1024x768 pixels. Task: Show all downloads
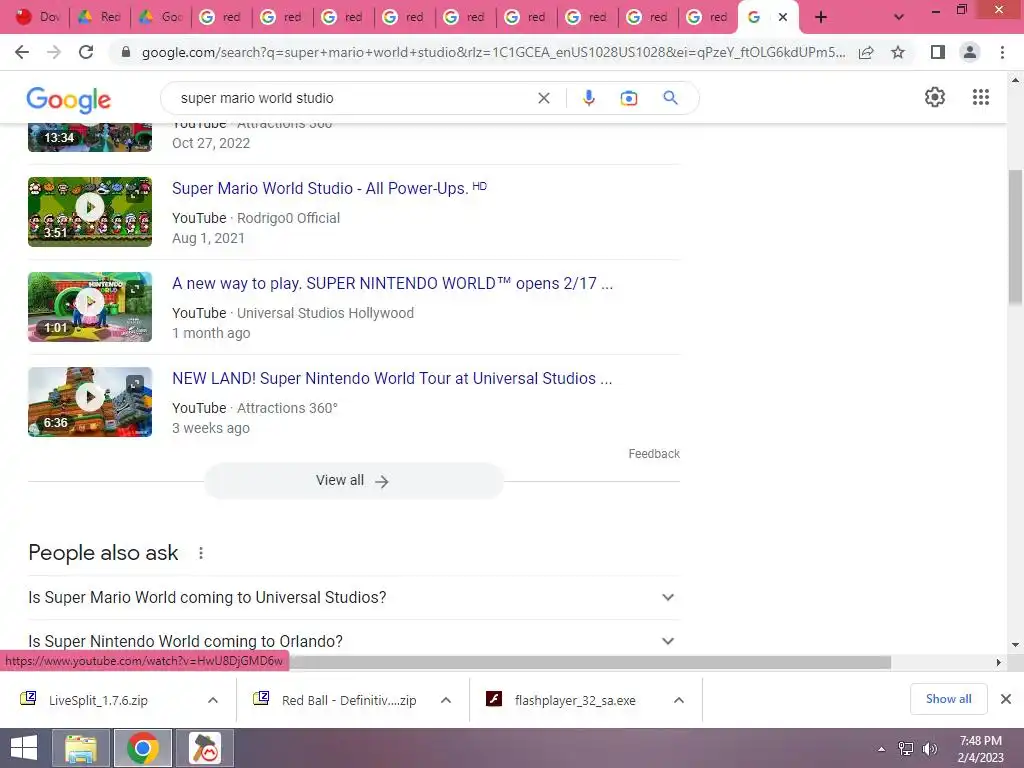(948, 699)
